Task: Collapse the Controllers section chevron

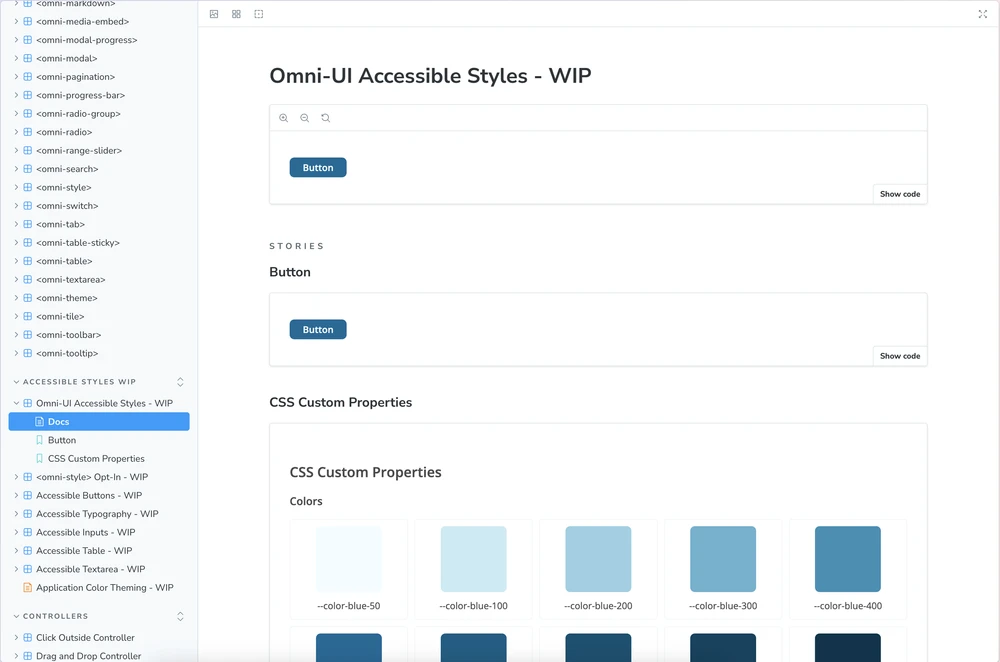Action: 17,617
